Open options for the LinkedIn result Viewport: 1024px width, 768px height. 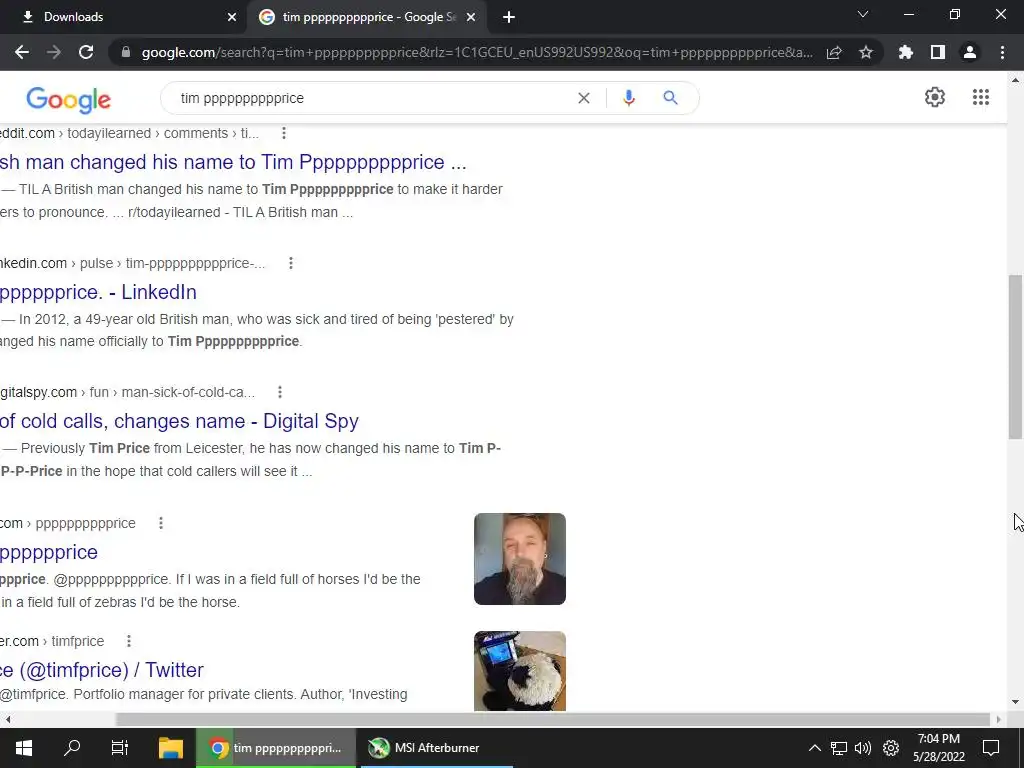[291, 263]
